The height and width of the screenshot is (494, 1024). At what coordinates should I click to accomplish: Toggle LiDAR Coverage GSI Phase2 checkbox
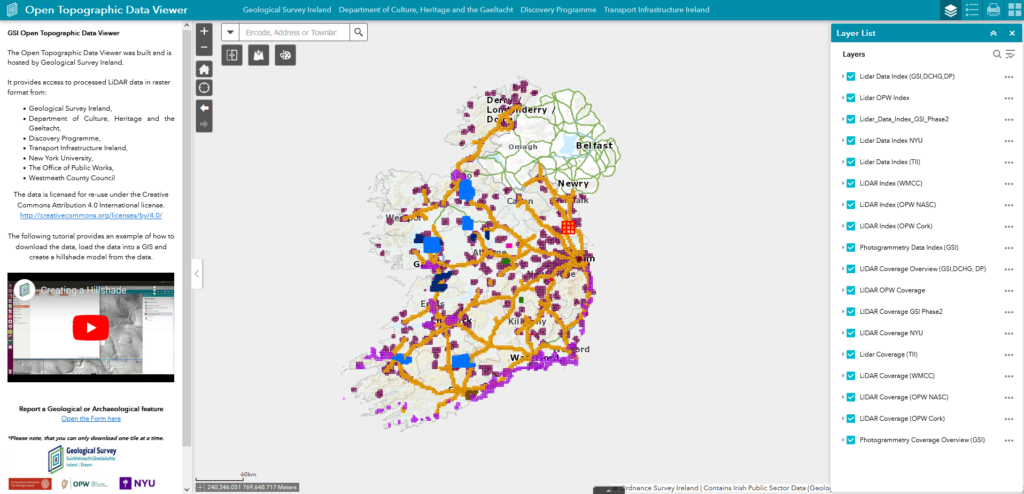pos(851,312)
